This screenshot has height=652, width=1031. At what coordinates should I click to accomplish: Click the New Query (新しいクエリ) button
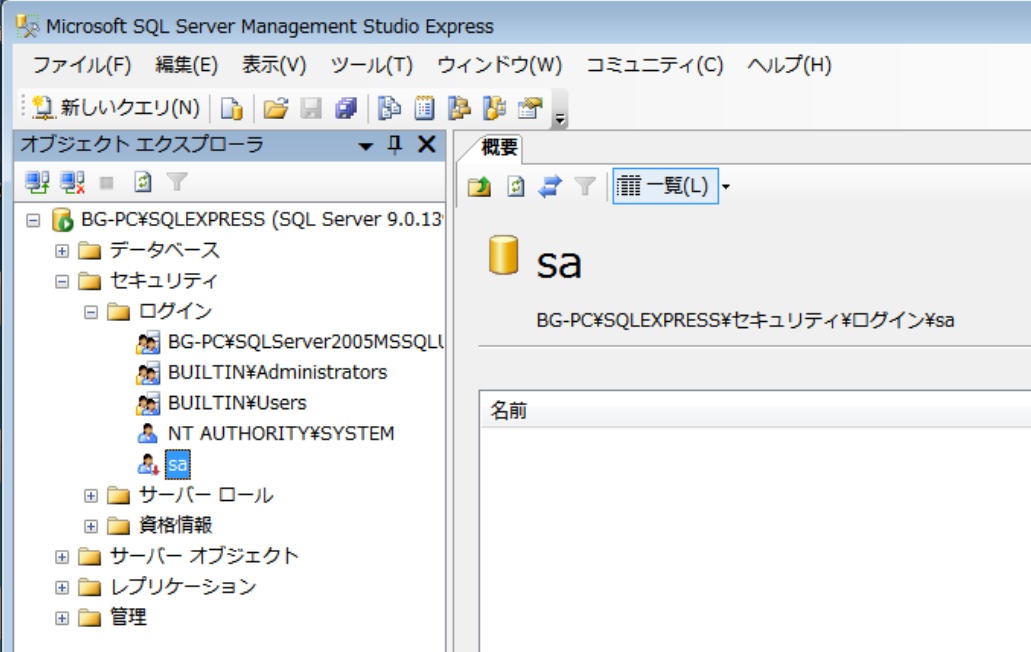pos(116,108)
